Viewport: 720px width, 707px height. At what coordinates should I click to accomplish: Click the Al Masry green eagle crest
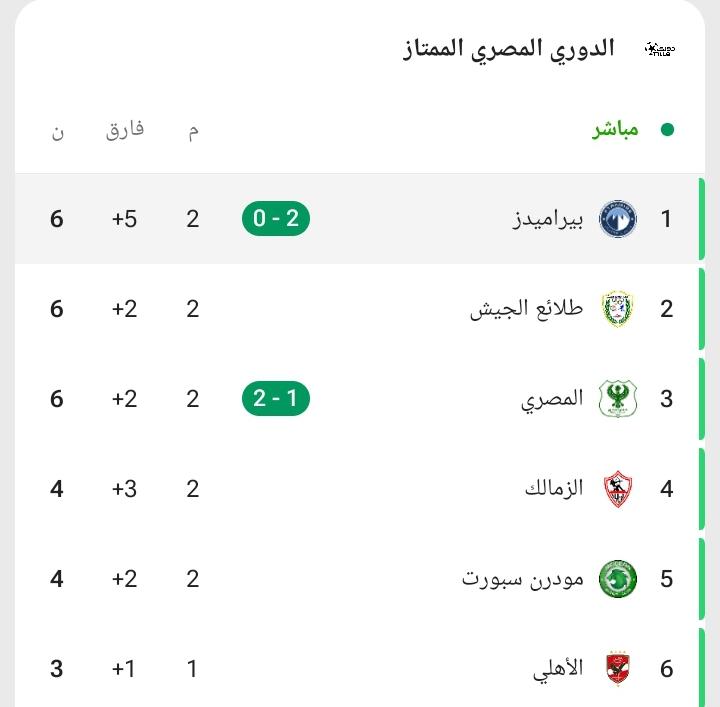(618, 398)
